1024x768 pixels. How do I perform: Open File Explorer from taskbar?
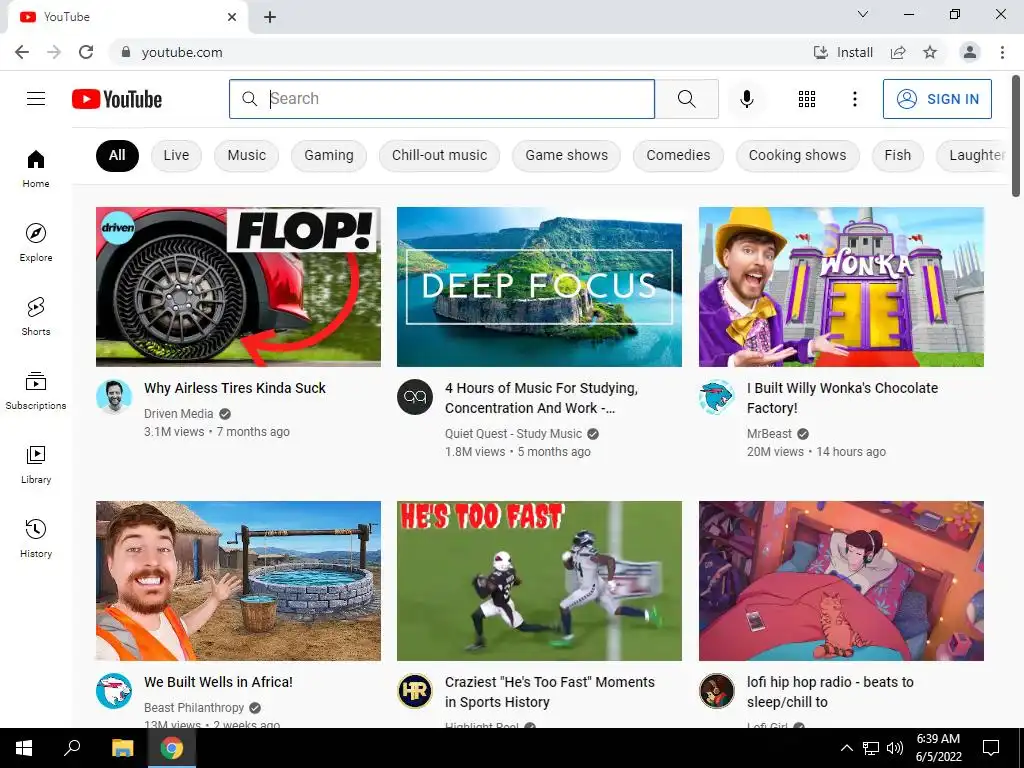click(122, 748)
